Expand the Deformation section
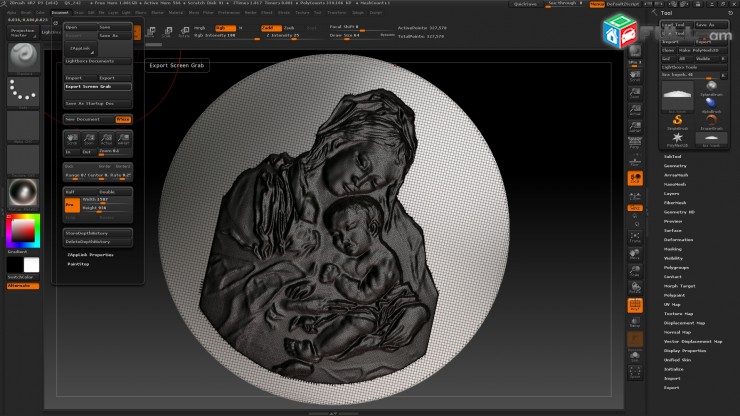 (679, 240)
